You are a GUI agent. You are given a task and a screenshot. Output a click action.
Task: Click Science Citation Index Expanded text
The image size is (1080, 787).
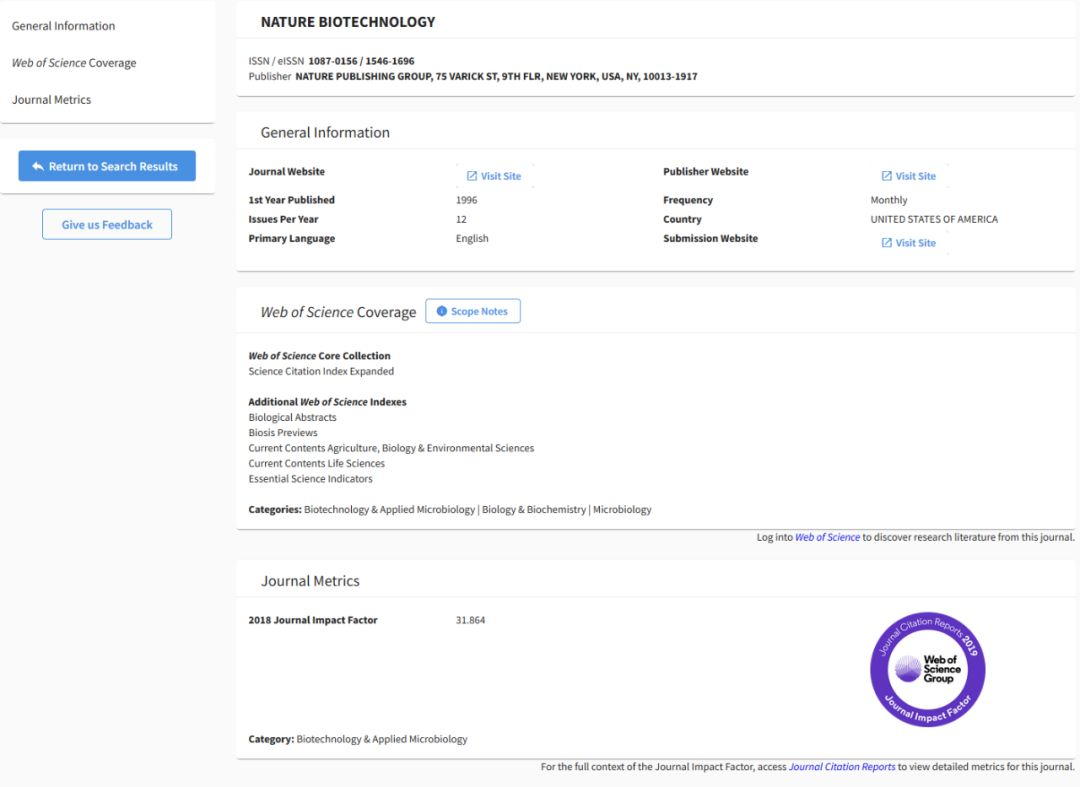[321, 371]
